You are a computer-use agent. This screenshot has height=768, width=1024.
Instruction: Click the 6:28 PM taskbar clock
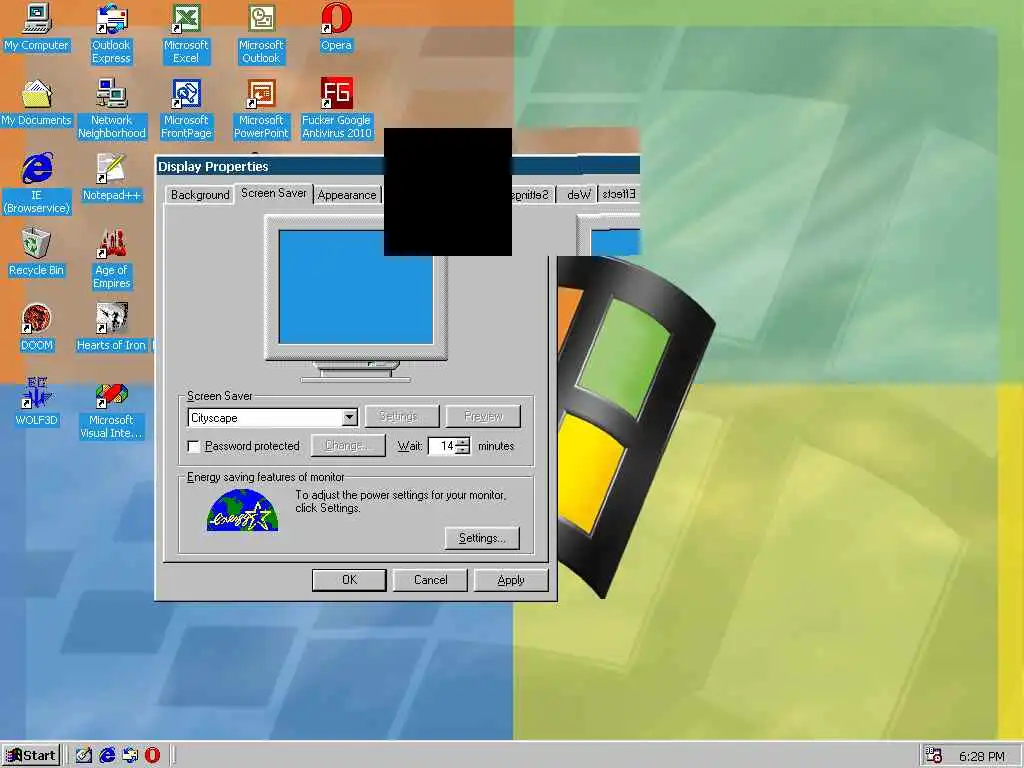pos(982,756)
